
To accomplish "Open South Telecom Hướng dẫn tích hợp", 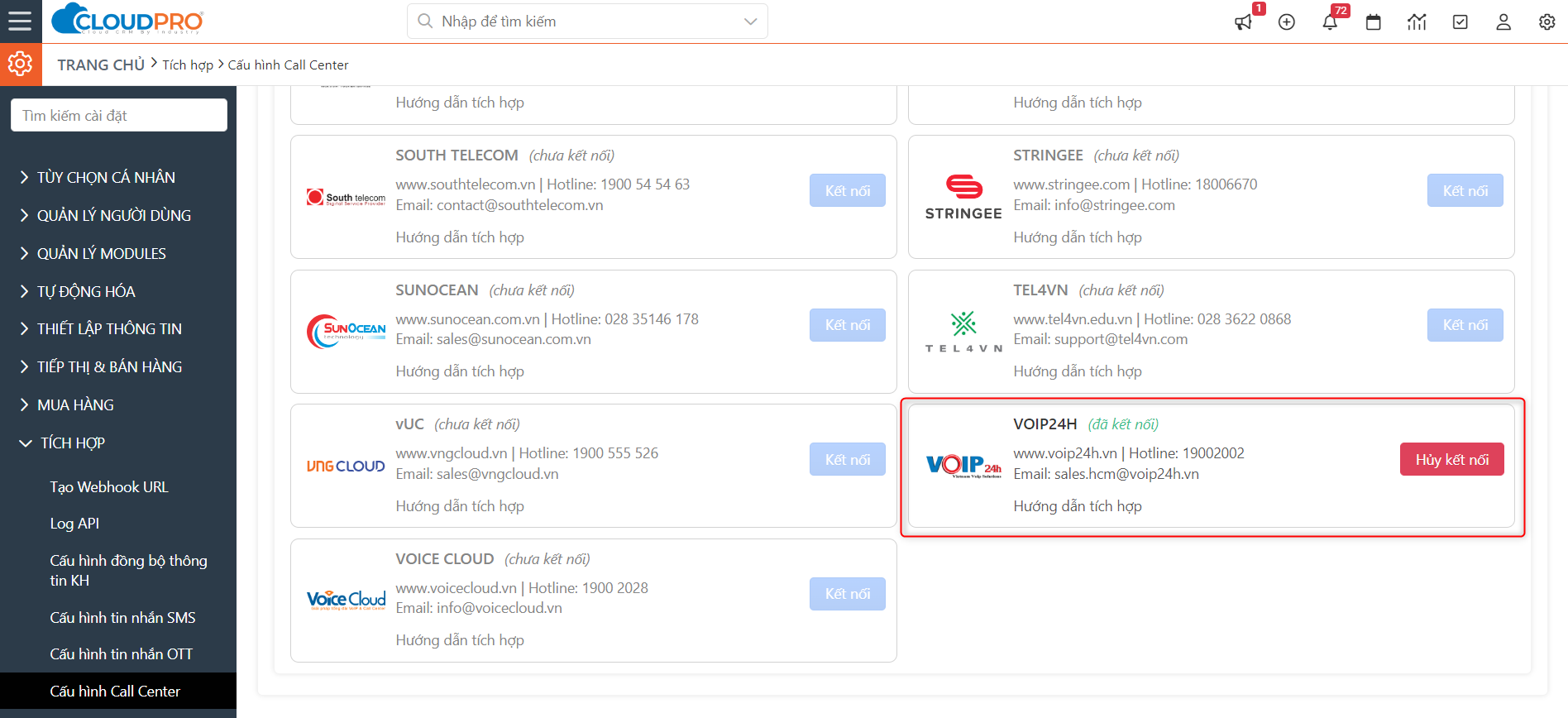I will [460, 237].
